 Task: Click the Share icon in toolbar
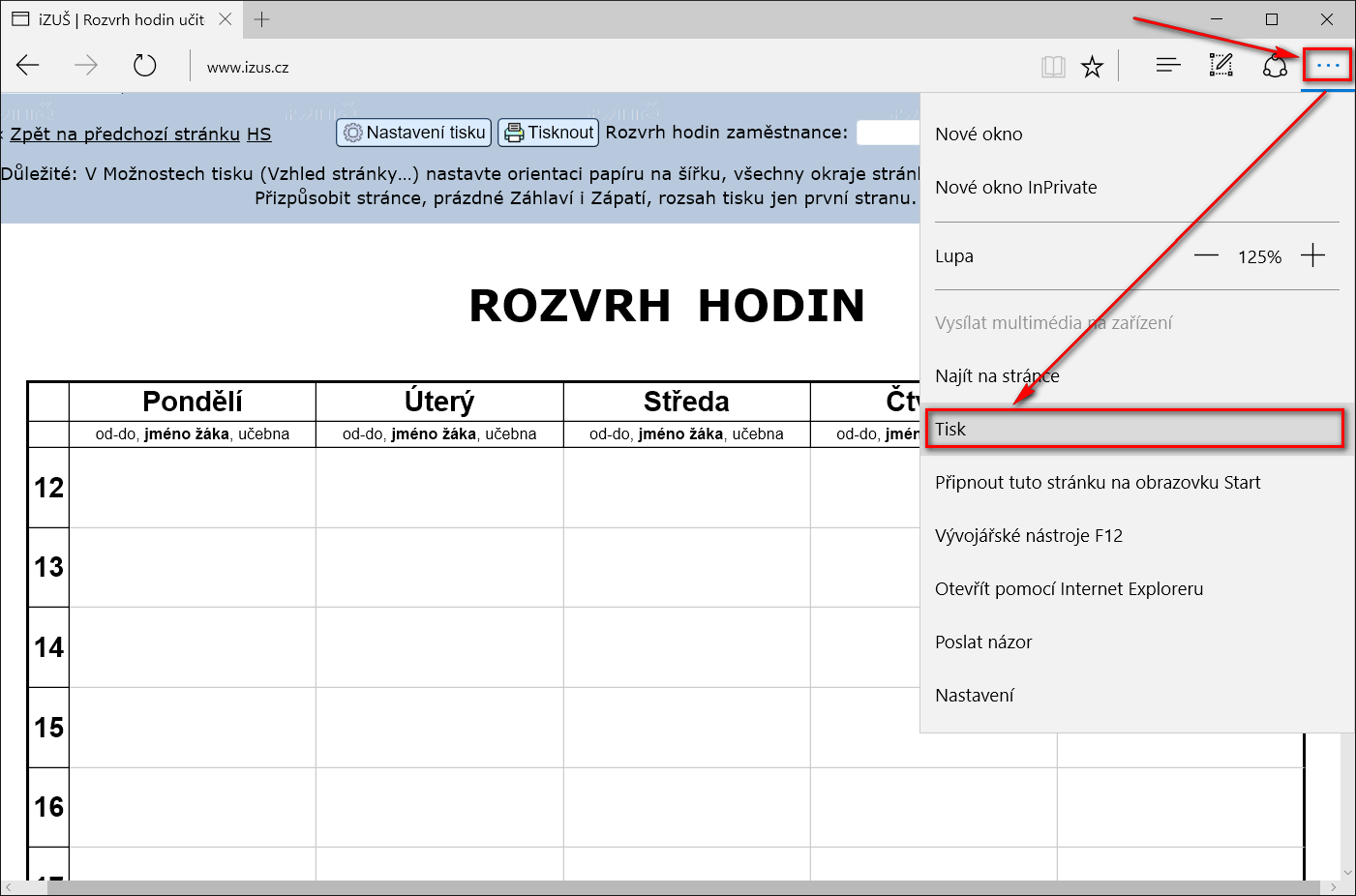point(1275,66)
